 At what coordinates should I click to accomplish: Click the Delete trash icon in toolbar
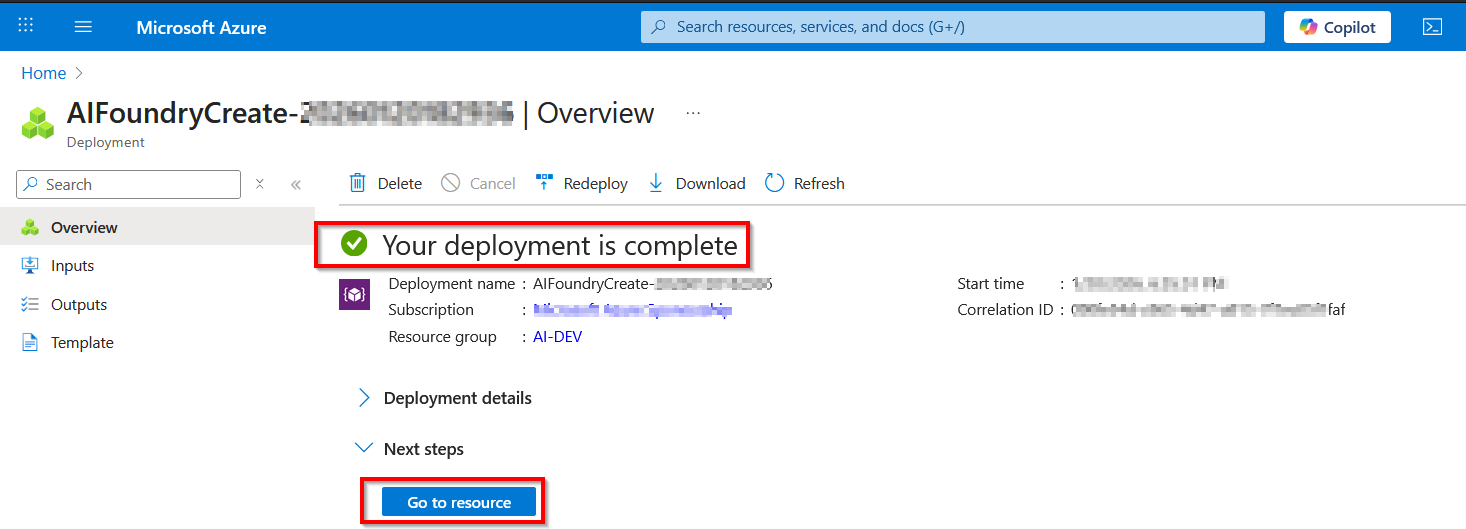pos(357,183)
